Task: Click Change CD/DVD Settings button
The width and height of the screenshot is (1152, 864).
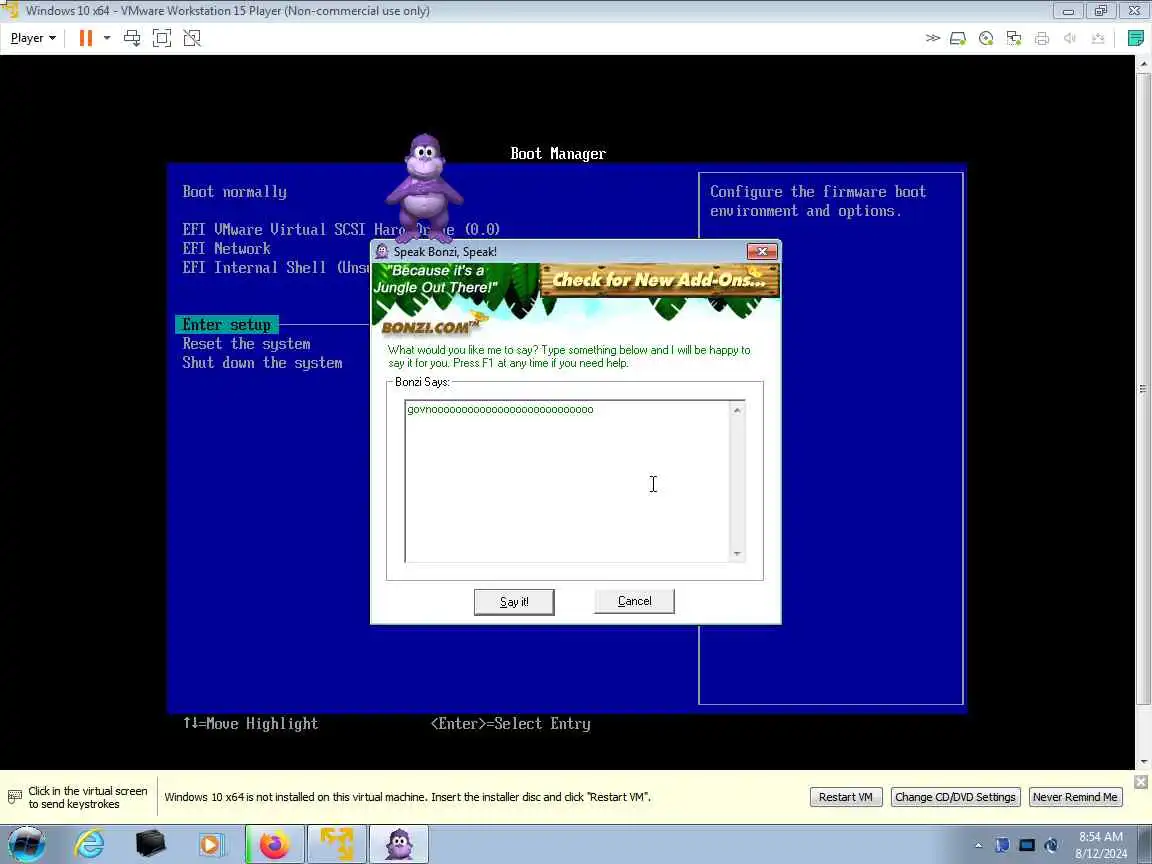Action: pos(955,797)
